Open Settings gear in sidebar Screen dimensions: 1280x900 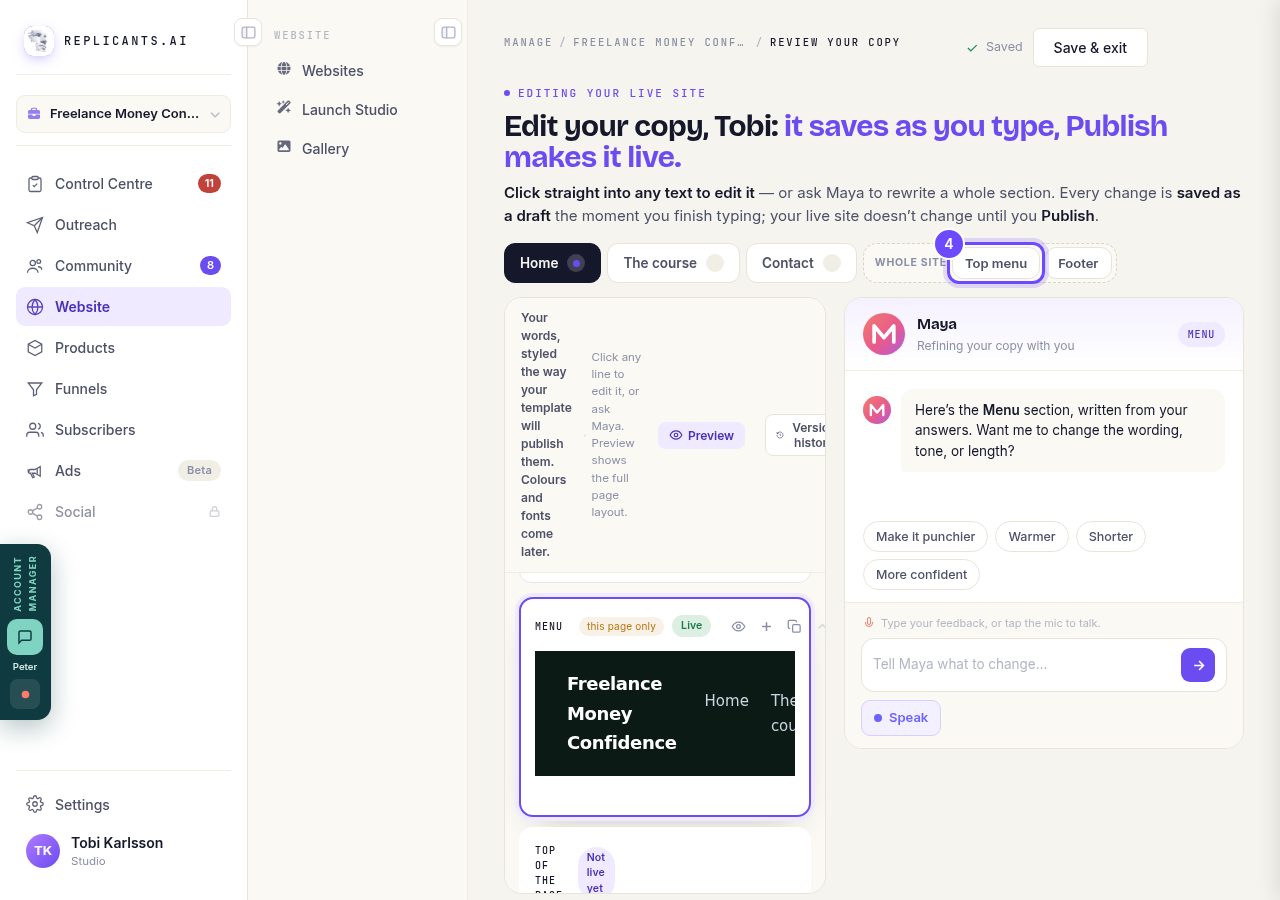35,804
